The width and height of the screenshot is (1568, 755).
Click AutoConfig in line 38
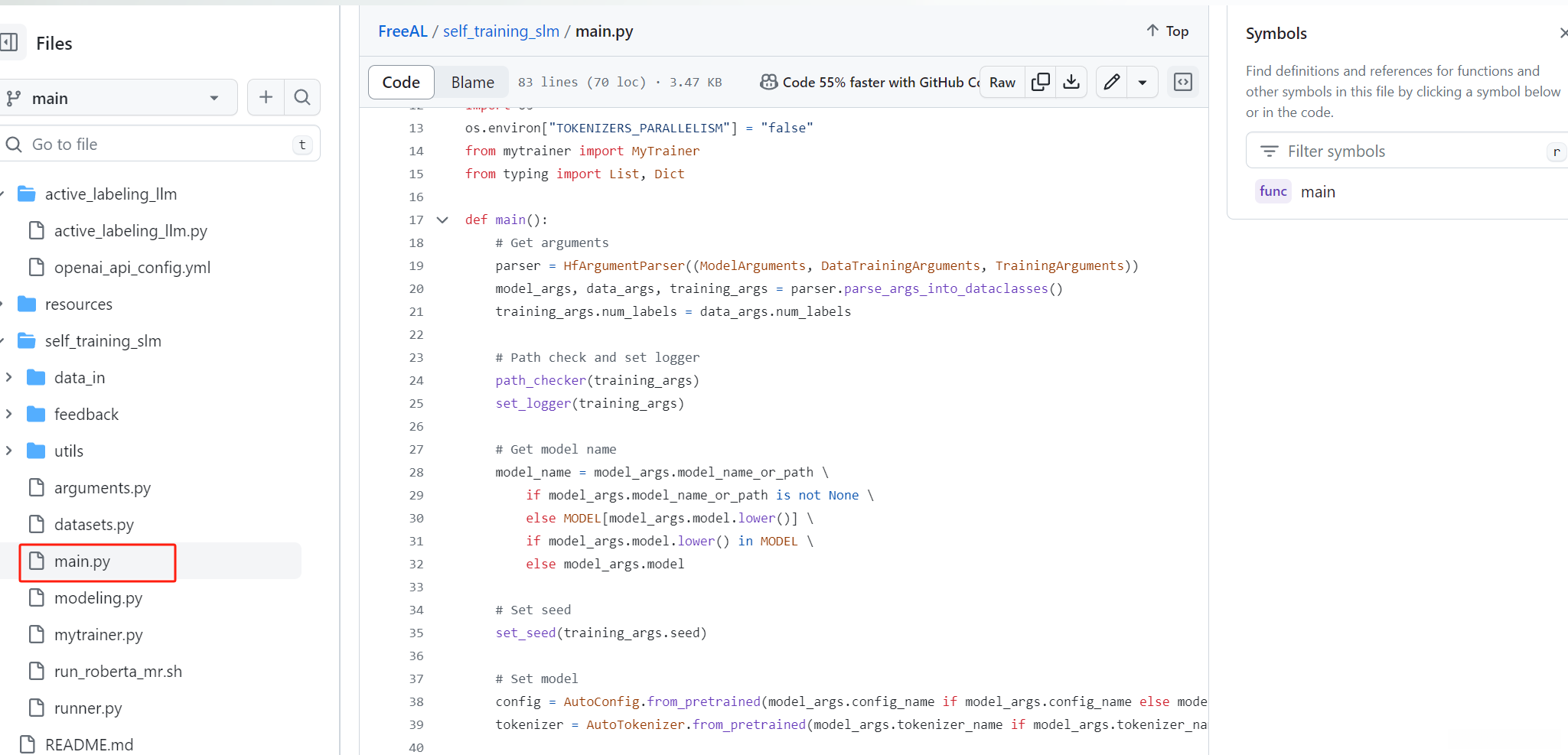click(601, 701)
